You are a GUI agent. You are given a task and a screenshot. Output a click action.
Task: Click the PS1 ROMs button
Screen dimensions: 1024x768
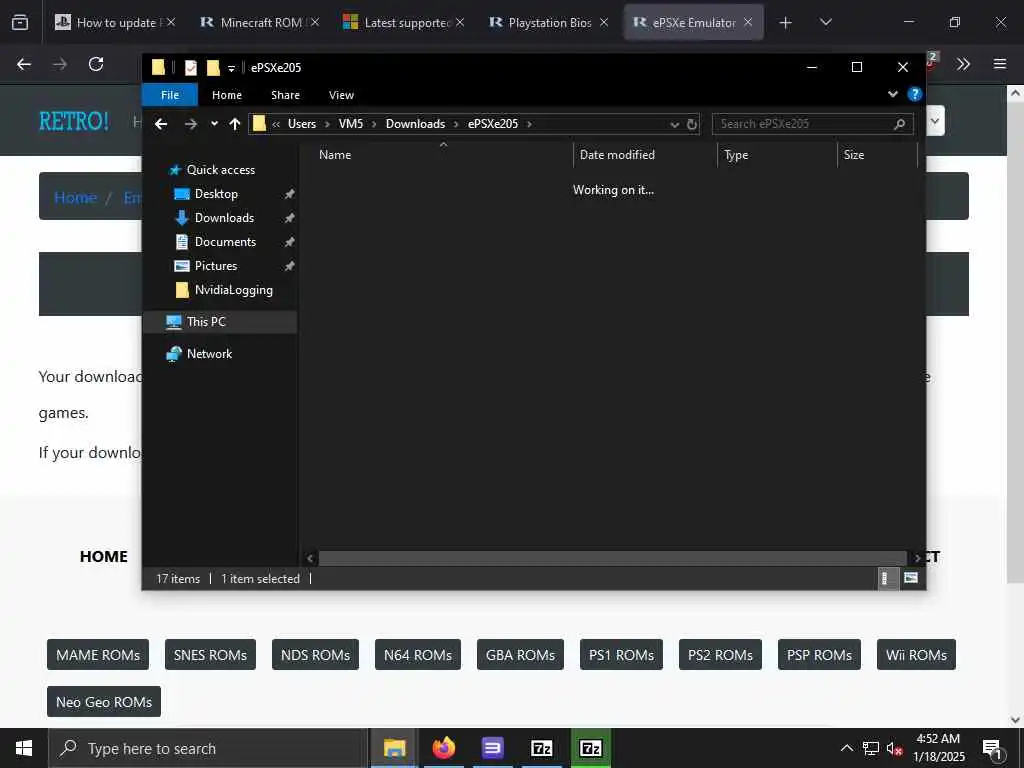[x=621, y=654]
